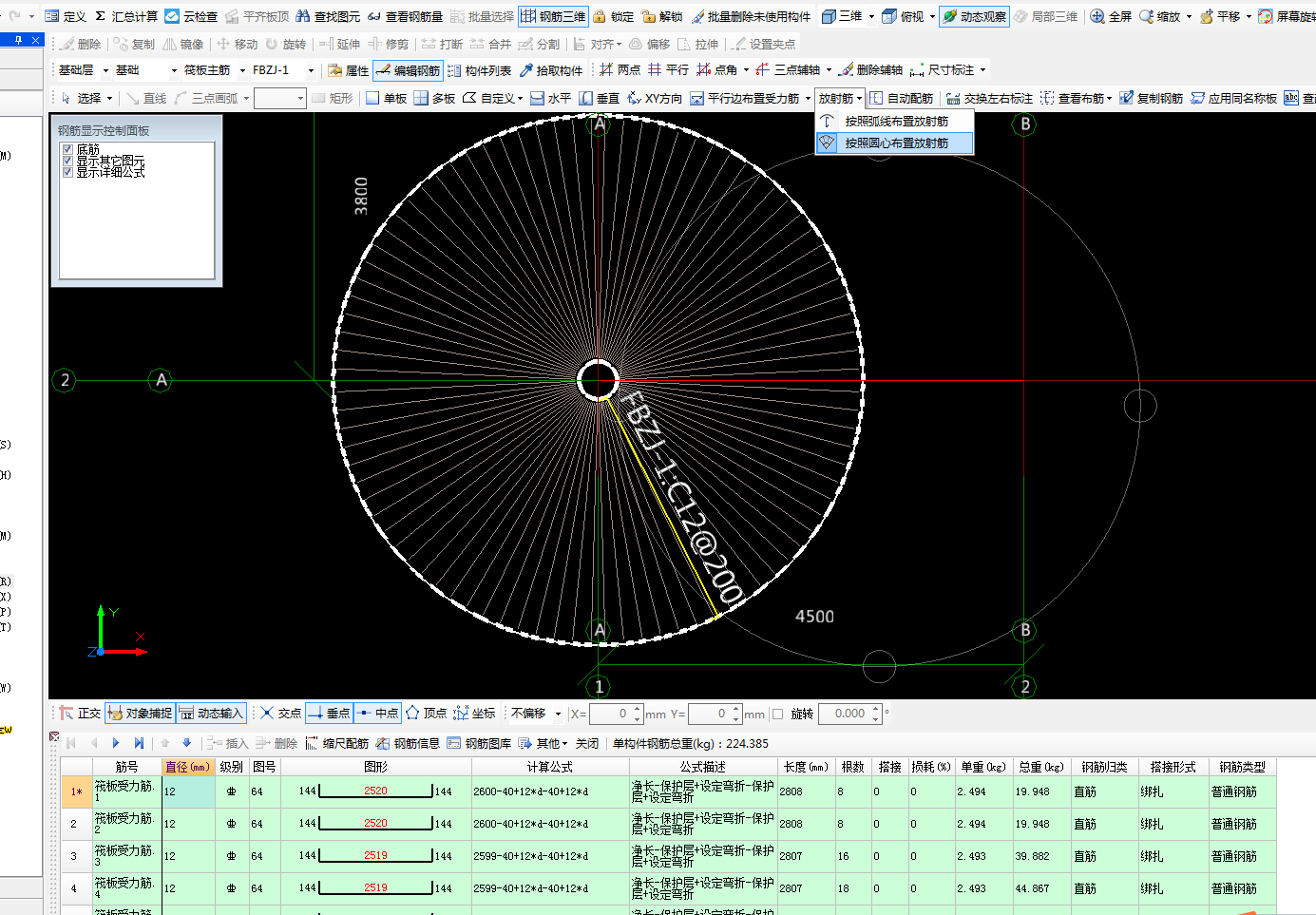The width and height of the screenshot is (1316, 915).
Task: Click 缩尺配筋 button
Action: coord(337,743)
